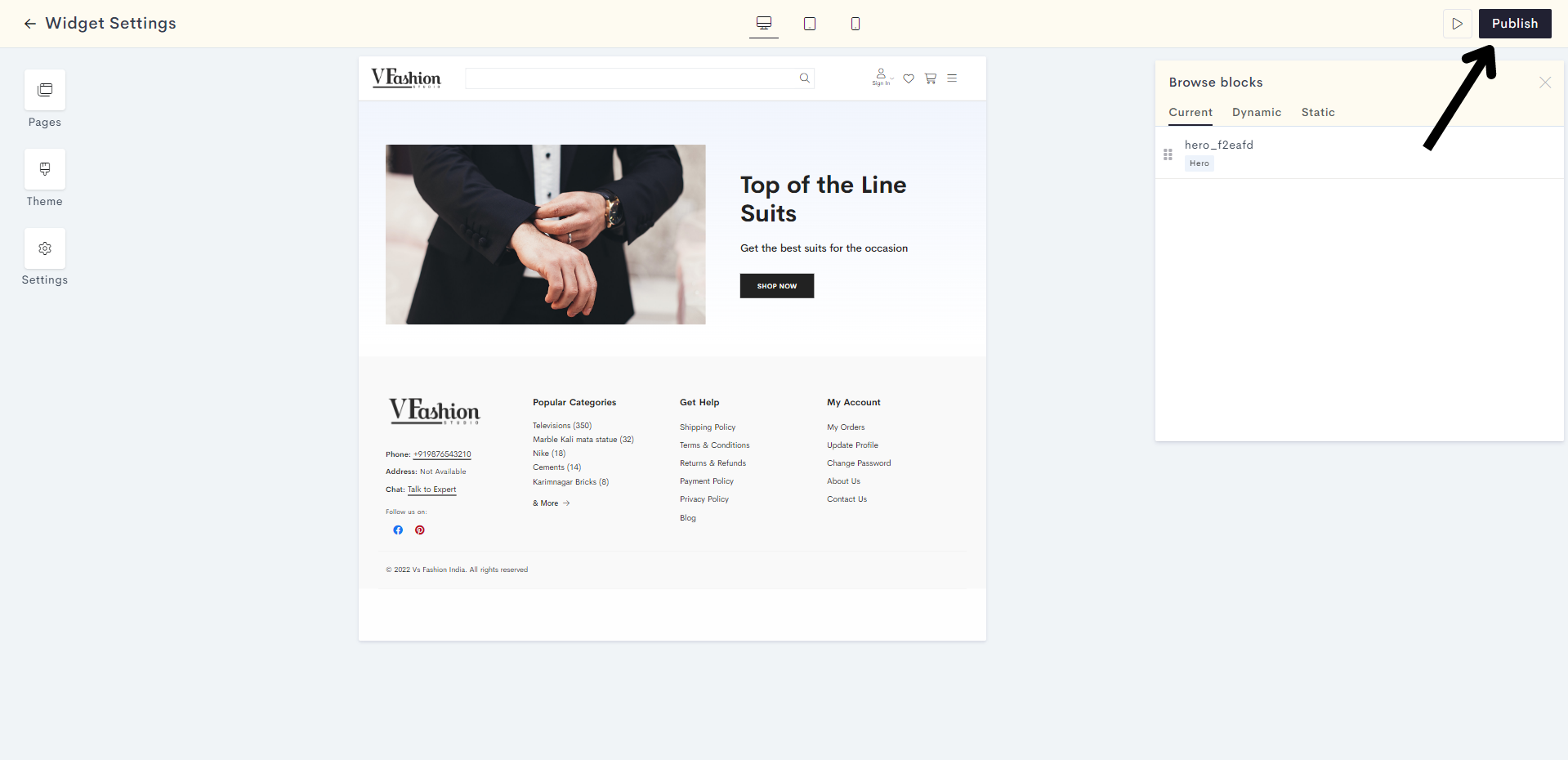Click the Televisions (350) category
This screenshot has width=1568, height=760.
tap(562, 426)
